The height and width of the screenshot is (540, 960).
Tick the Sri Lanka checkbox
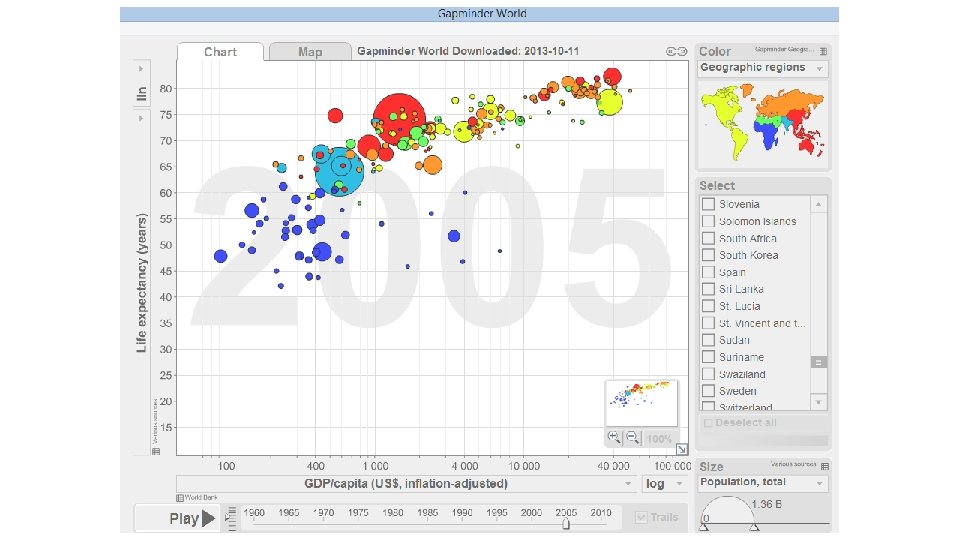click(708, 289)
